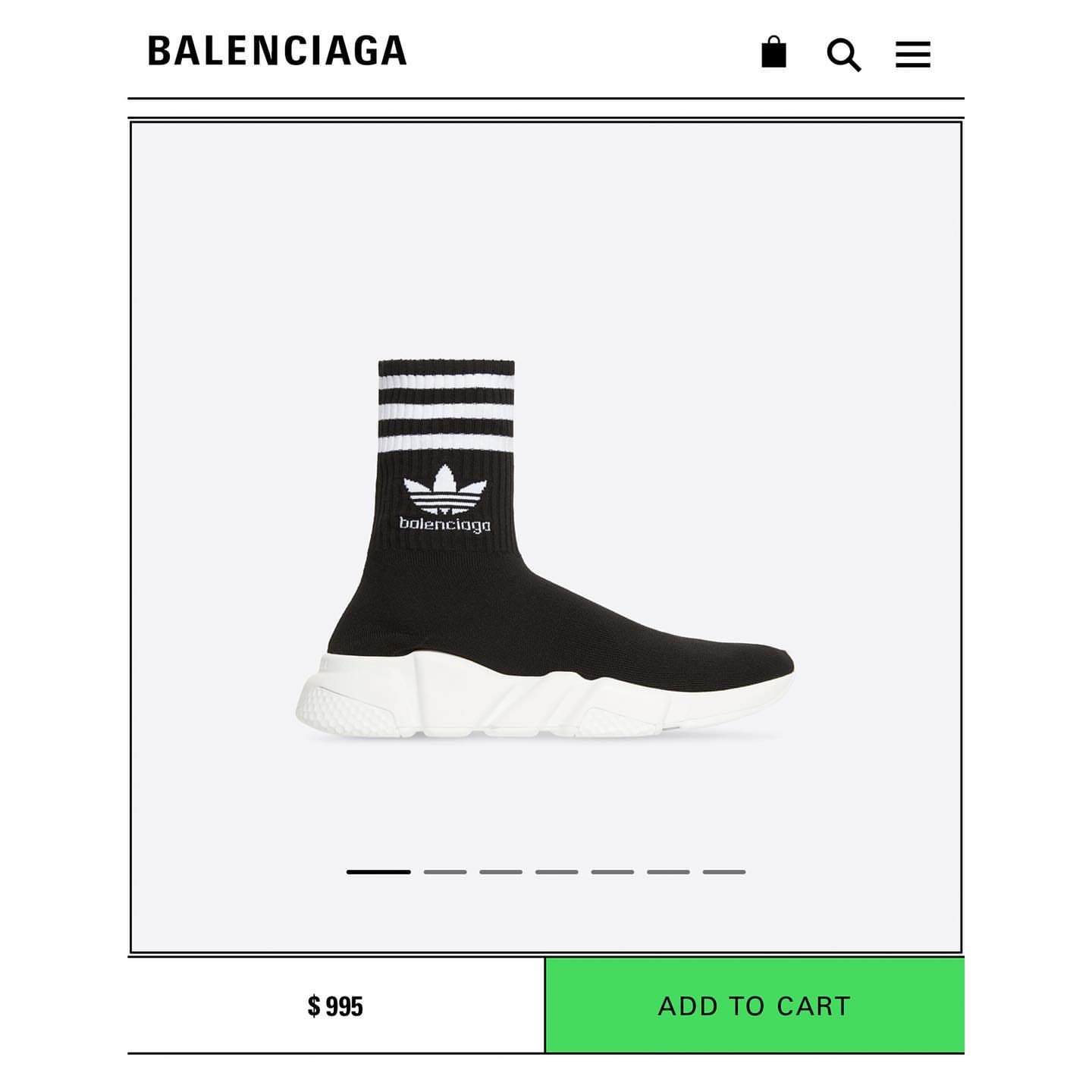Select the $ 995 price label
The height and width of the screenshot is (1092, 1092).
[335, 1006]
